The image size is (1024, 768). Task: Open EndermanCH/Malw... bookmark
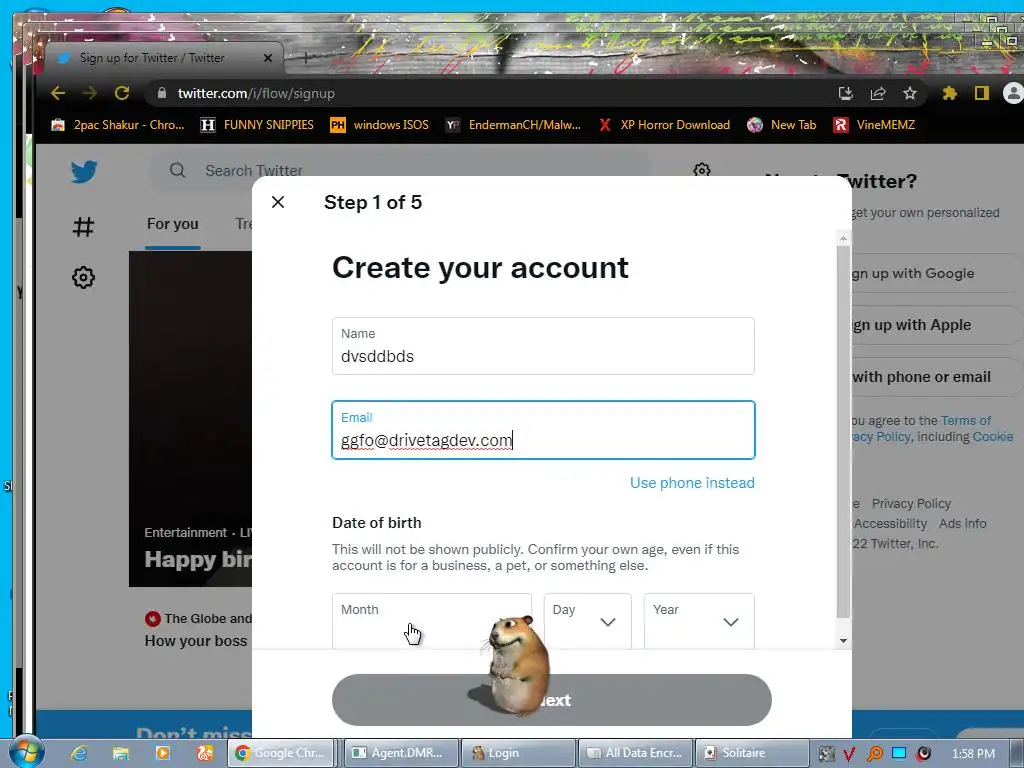point(513,125)
